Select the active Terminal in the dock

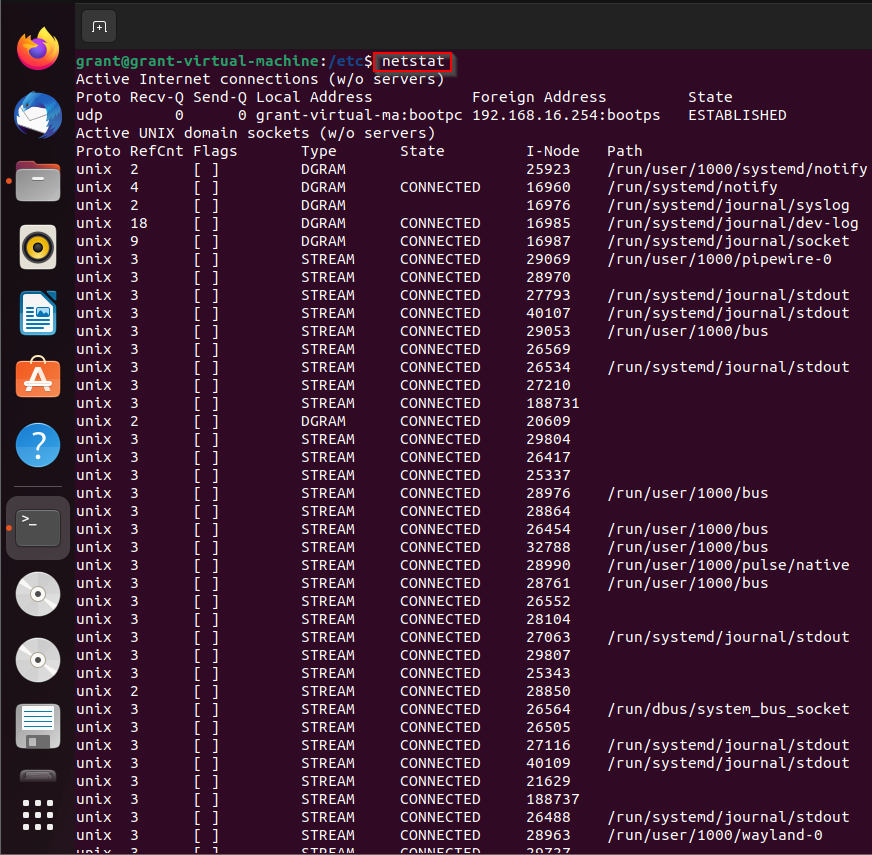37,527
